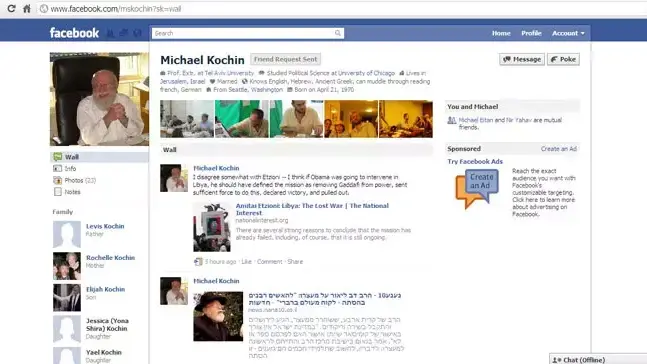This screenshot has width=647, height=364.
Task: Click the Poke button
Action: (x=563, y=59)
